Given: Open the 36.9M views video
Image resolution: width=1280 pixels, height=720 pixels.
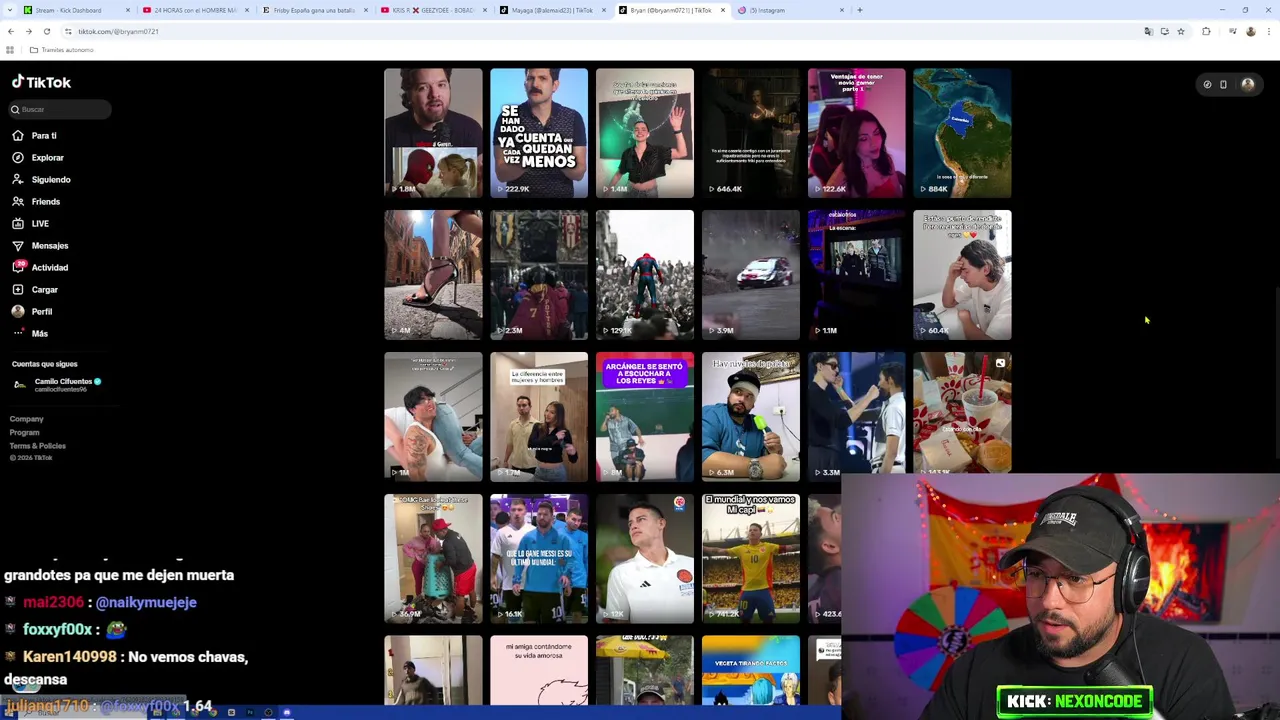Looking at the screenshot, I should tap(433, 559).
